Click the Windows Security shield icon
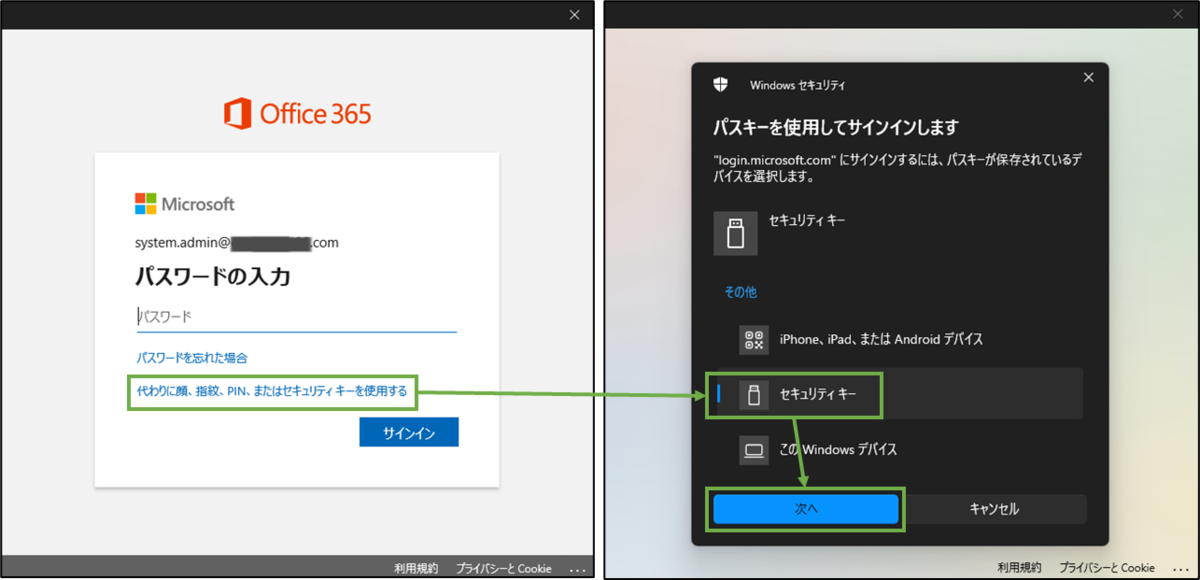This screenshot has width=1200, height=580. click(720, 85)
